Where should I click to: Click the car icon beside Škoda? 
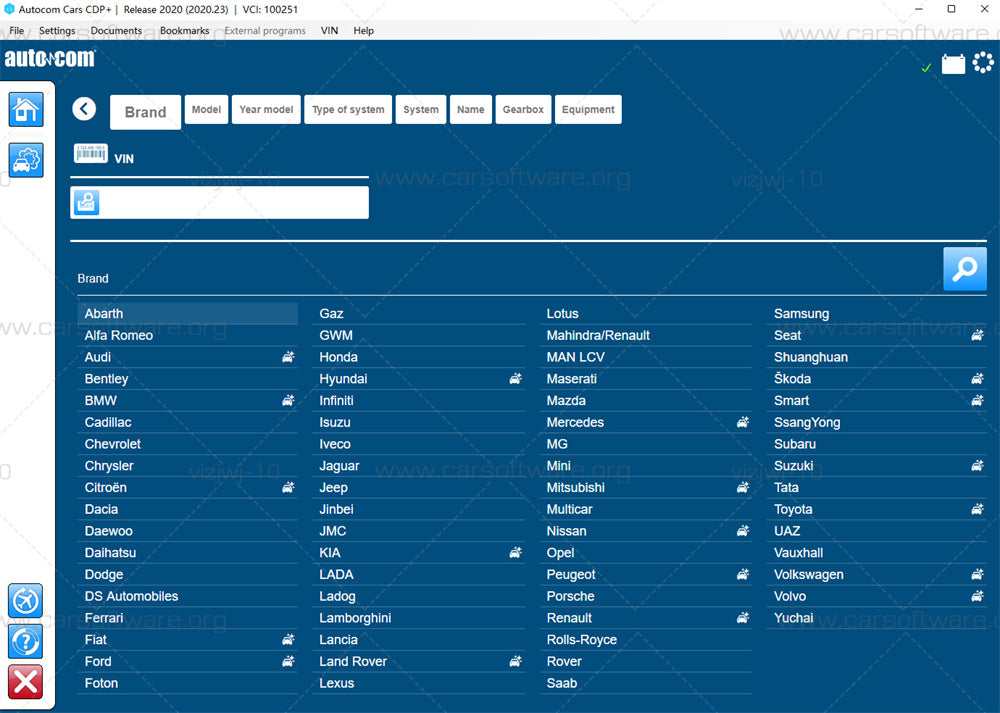(977, 379)
